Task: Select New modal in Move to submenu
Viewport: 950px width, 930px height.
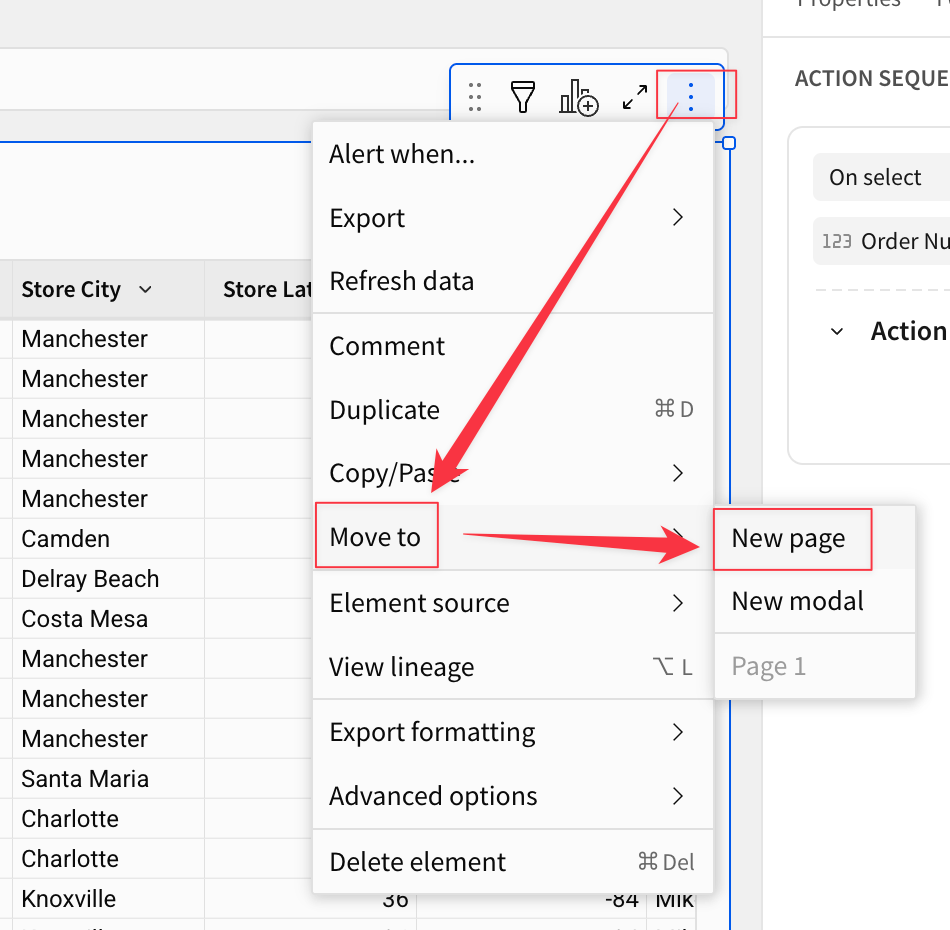Action: click(814, 601)
